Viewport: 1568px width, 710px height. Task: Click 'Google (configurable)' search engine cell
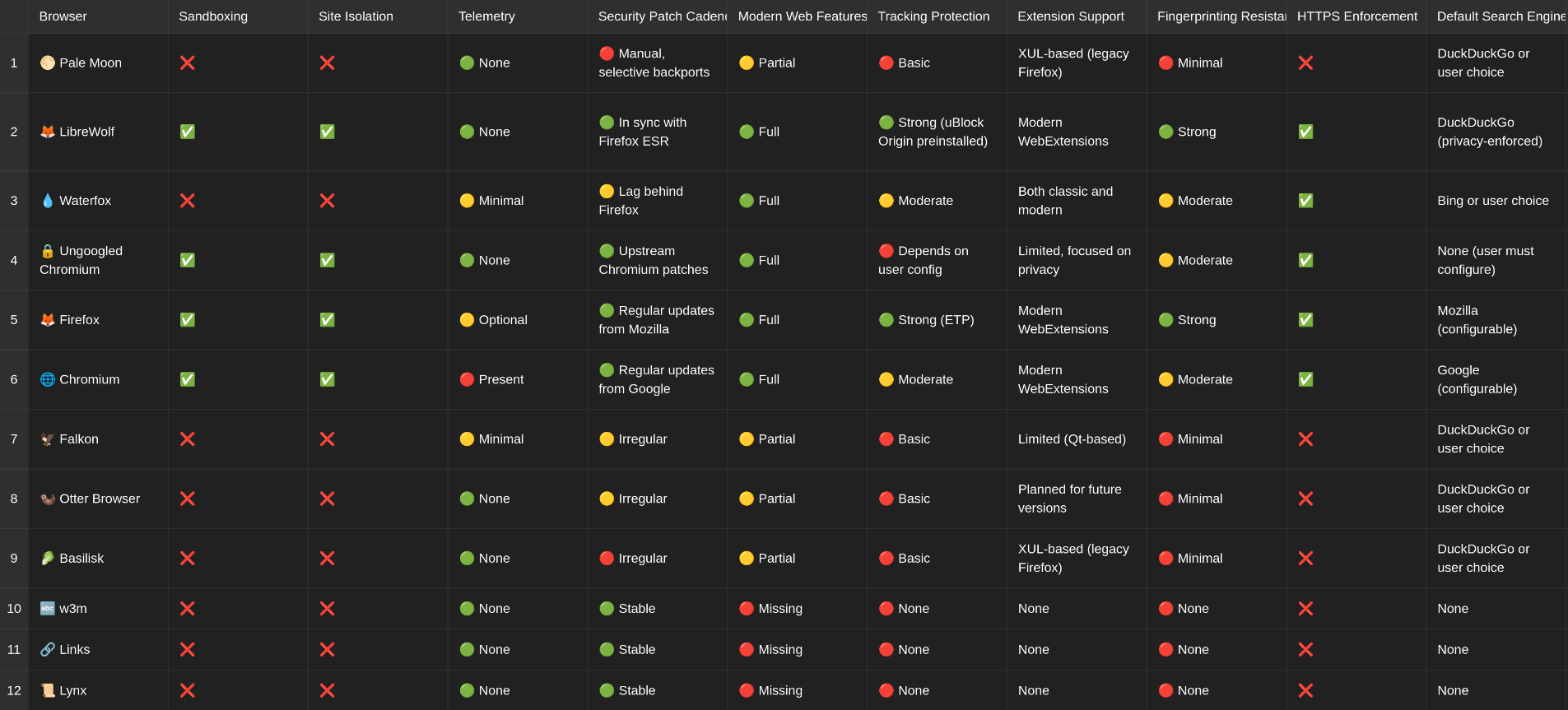[x=1496, y=379]
